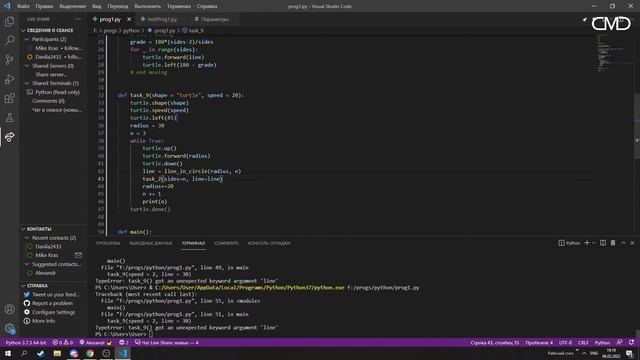Open the Testing flask view
The height and width of the screenshot is (360, 640).
pyautogui.click(x=9, y=118)
